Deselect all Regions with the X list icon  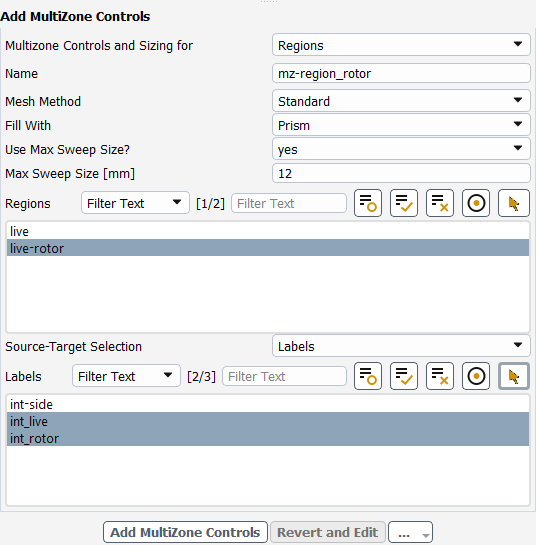click(x=440, y=203)
